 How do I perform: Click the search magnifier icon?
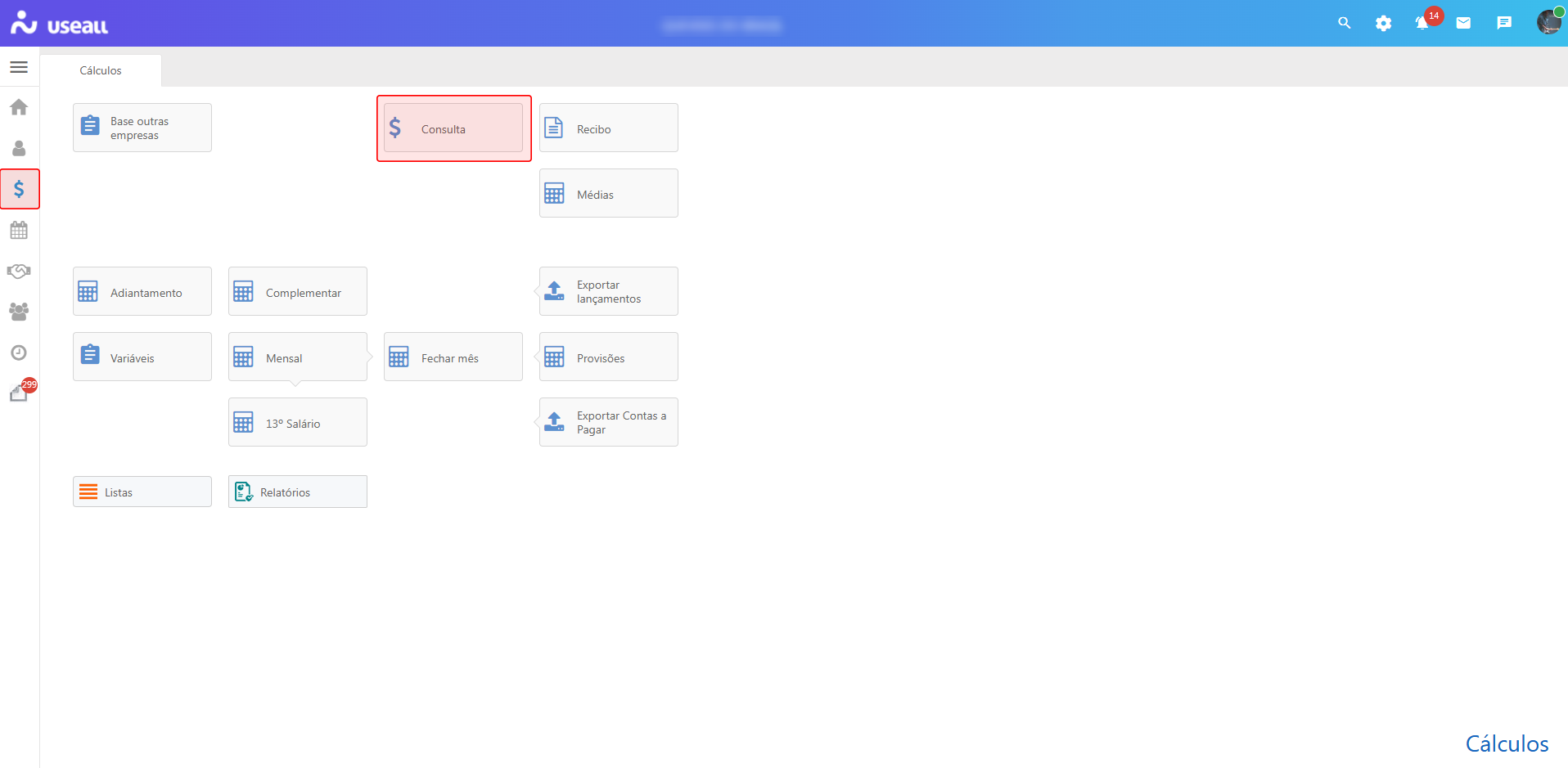1344,23
